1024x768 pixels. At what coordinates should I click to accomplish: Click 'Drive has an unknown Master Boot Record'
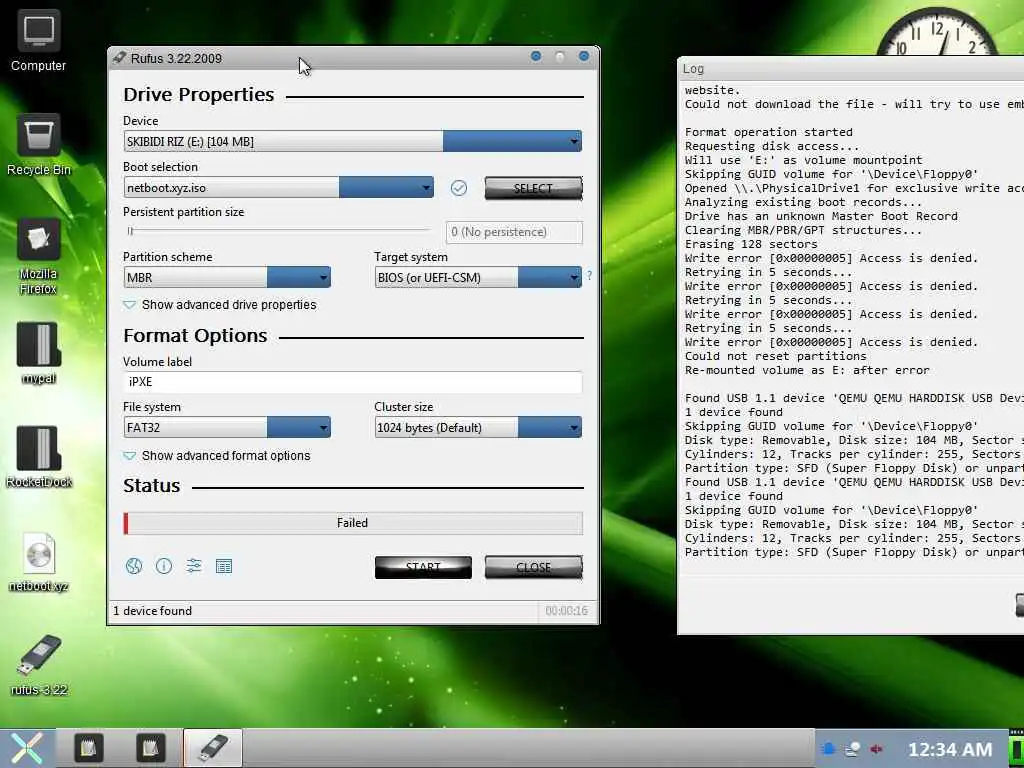click(x=821, y=216)
